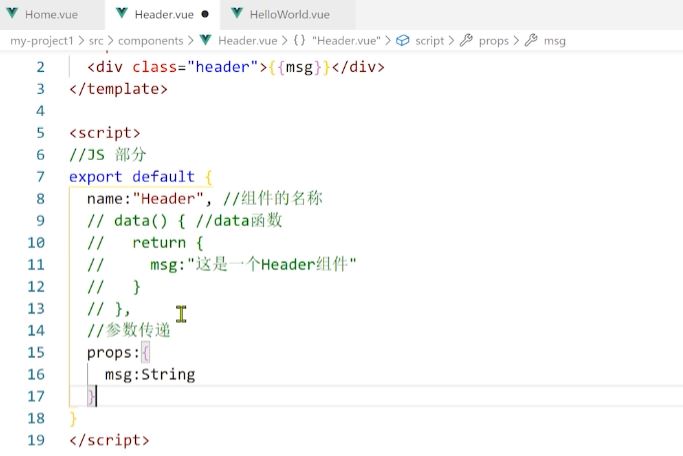683x456 pixels.
Task: Open the HelloWorld.vue tab
Action: coord(288,15)
